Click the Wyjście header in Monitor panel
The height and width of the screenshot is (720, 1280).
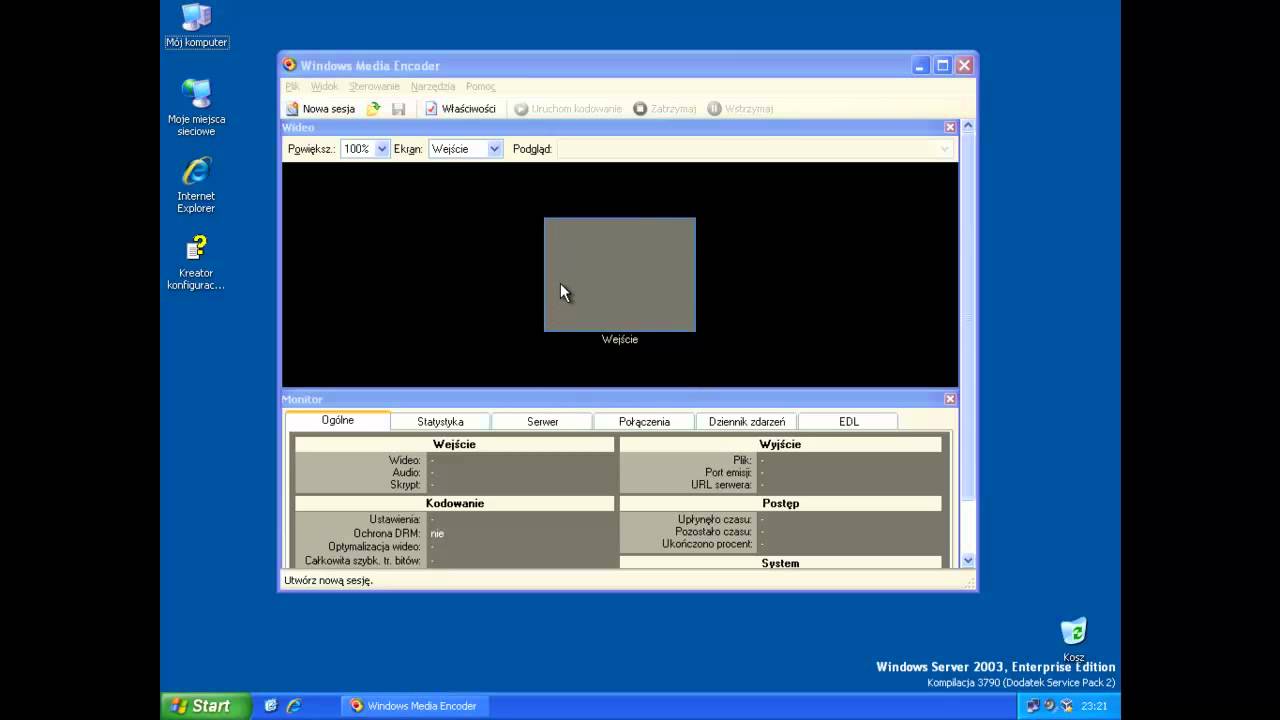click(780, 444)
